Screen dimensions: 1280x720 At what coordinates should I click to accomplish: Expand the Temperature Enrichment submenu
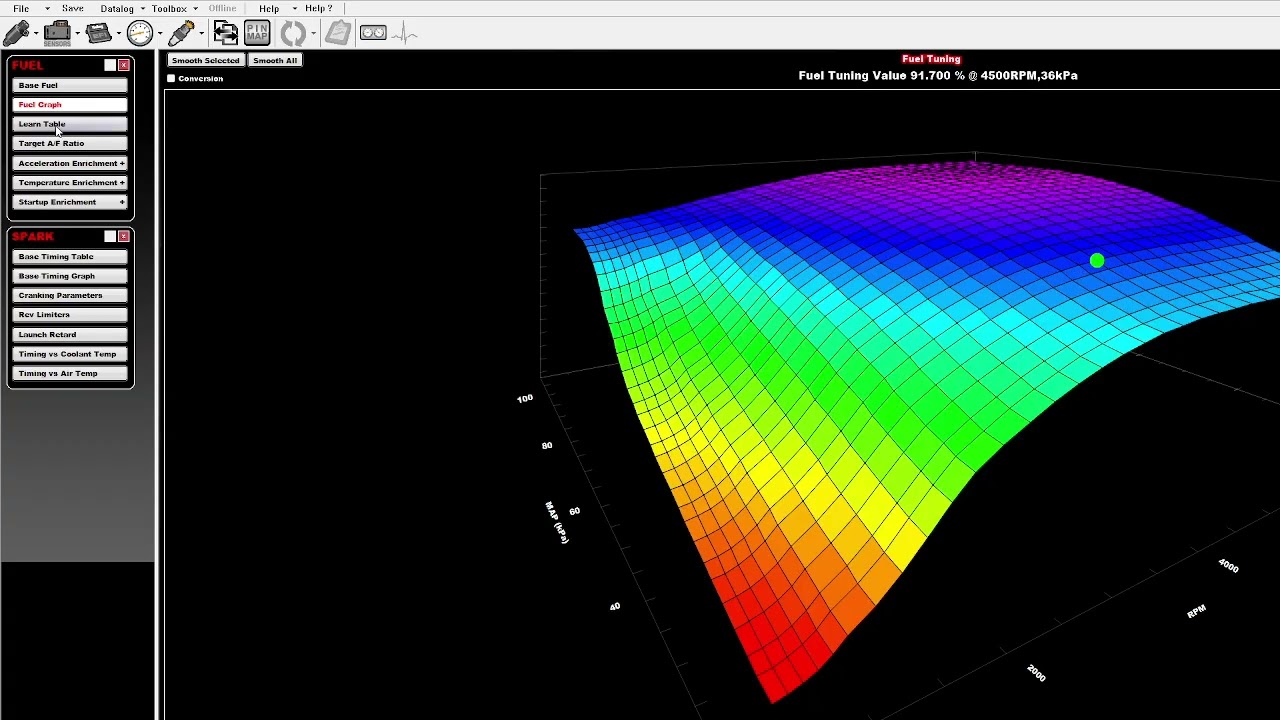(71, 183)
